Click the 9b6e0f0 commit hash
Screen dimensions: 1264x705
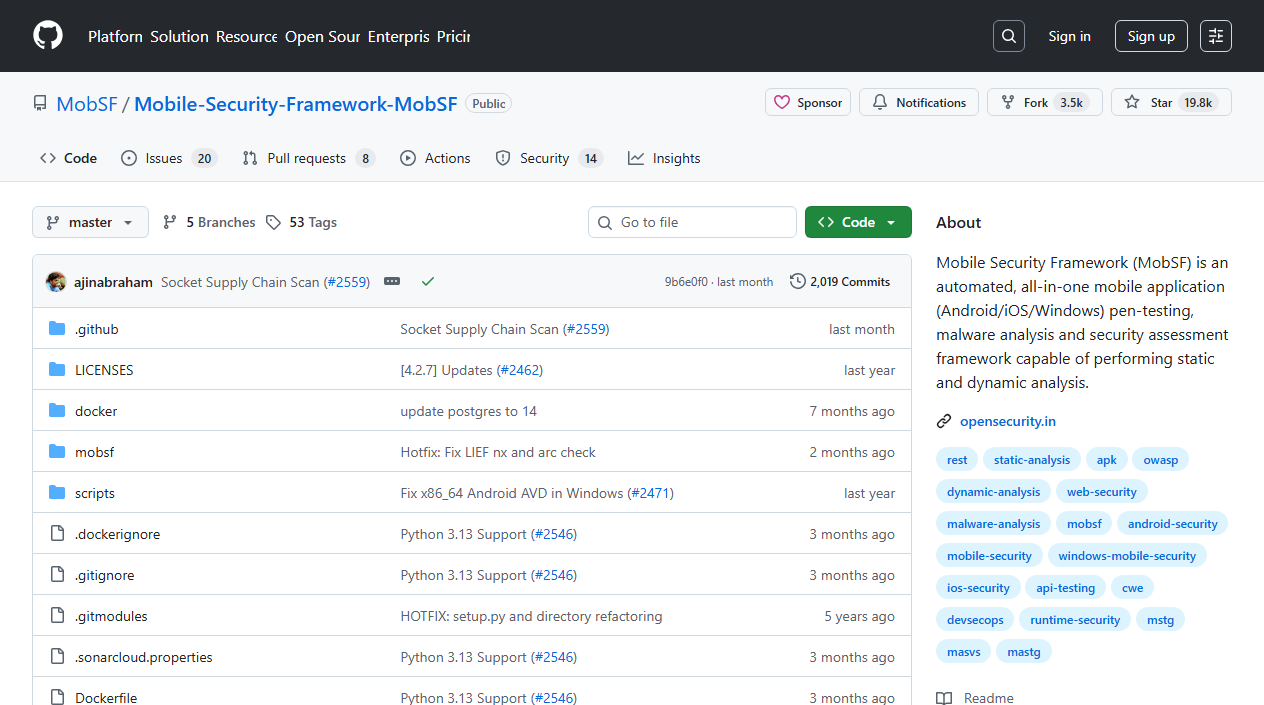pos(686,282)
